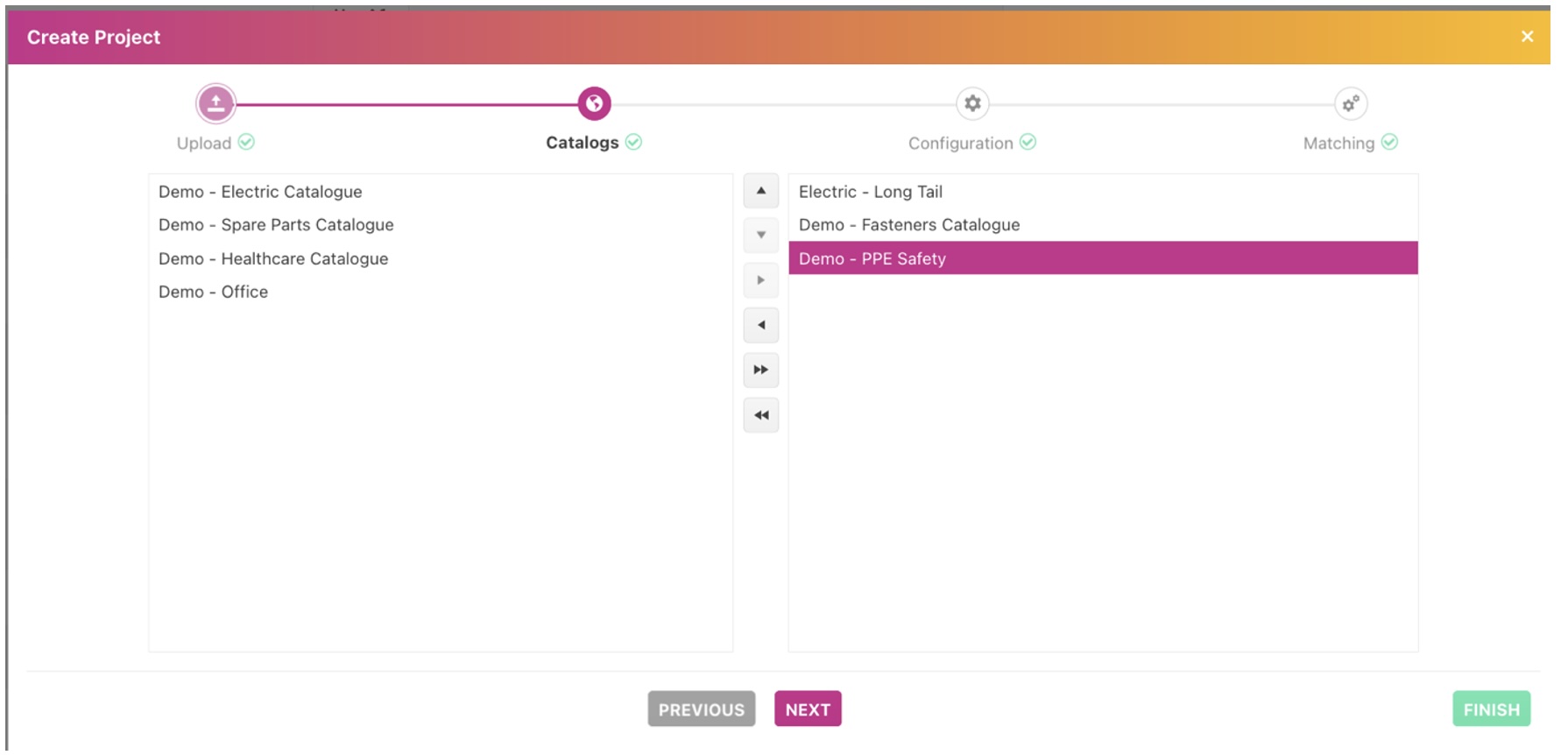Select Demo - Office catalog
Image resolution: width=1568 pixels, height=755 pixels.
pyautogui.click(x=441, y=292)
